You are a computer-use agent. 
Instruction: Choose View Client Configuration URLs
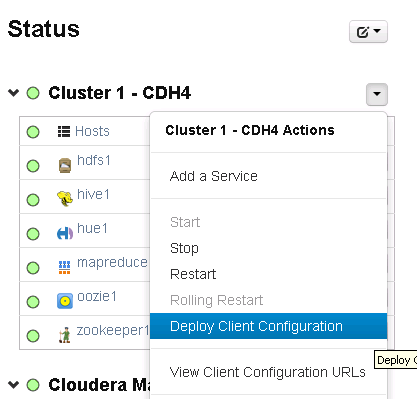(x=268, y=372)
